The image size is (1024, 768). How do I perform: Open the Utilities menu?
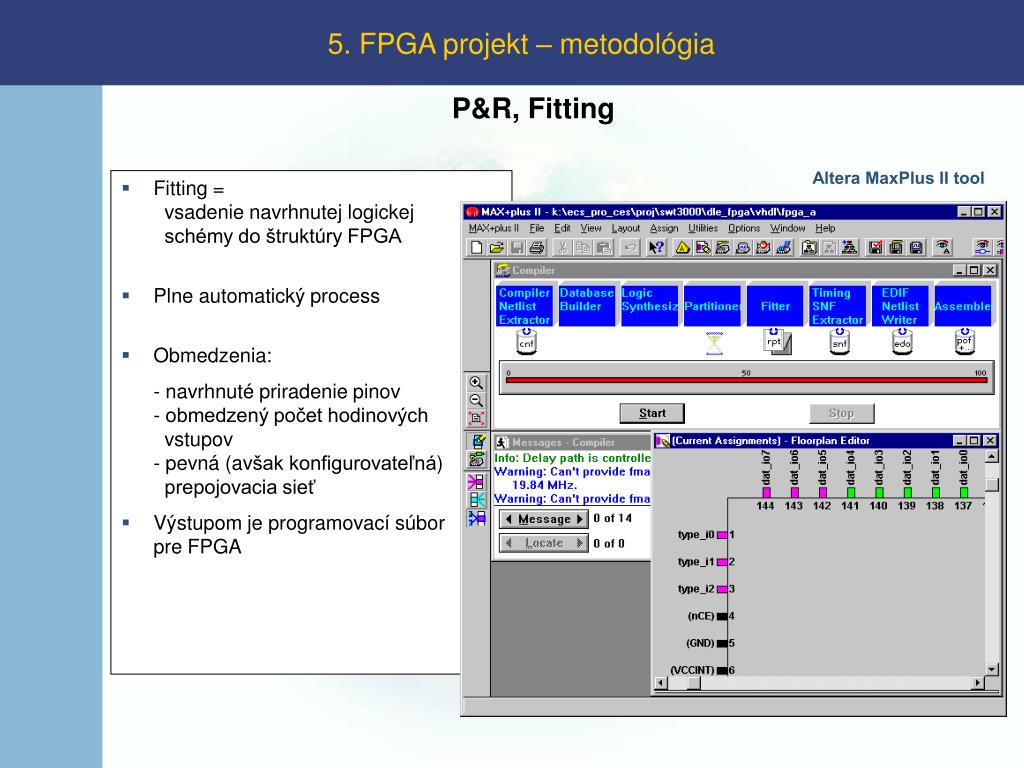click(703, 228)
